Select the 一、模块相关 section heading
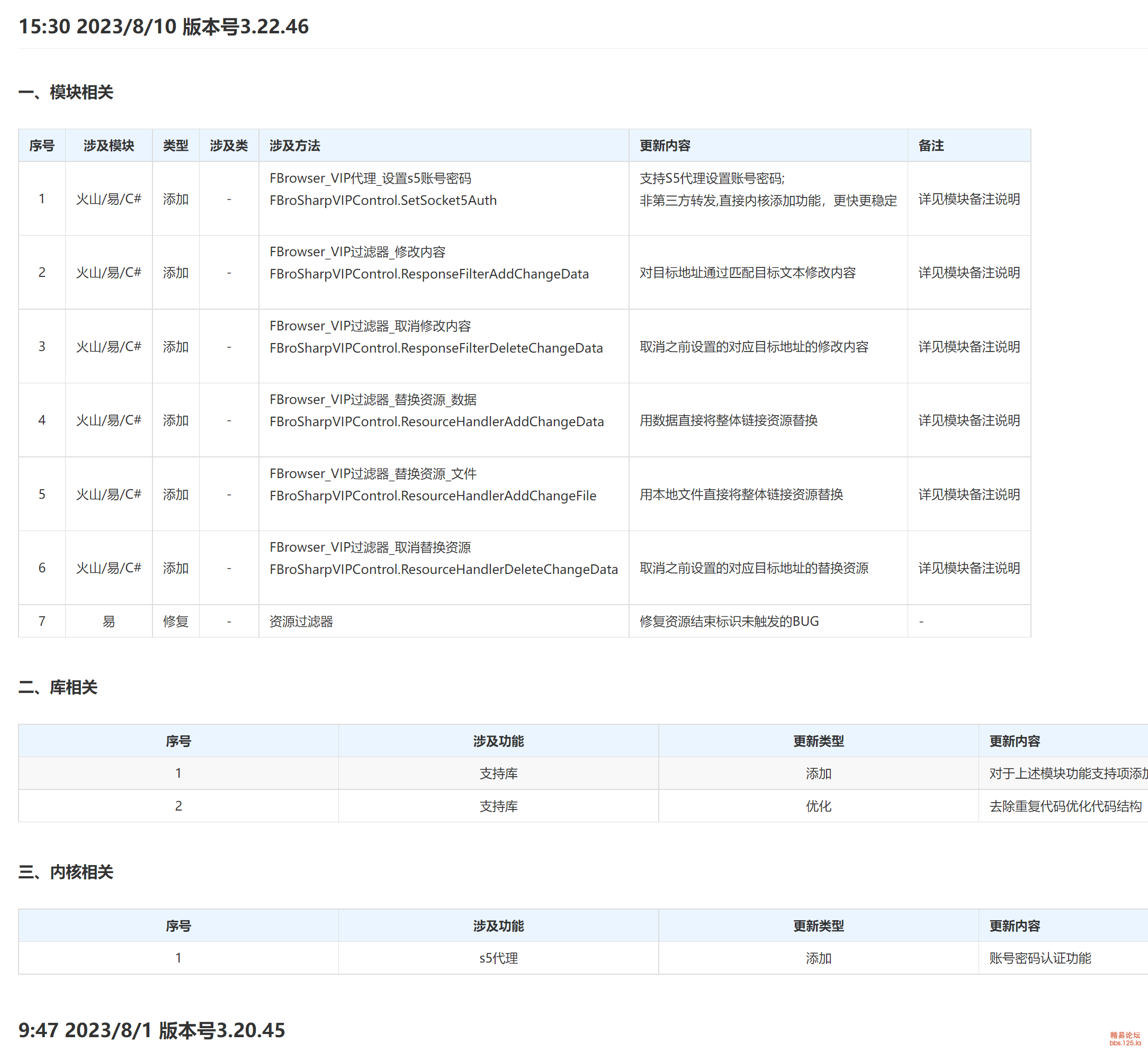This screenshot has height=1052, width=1148. (x=66, y=92)
